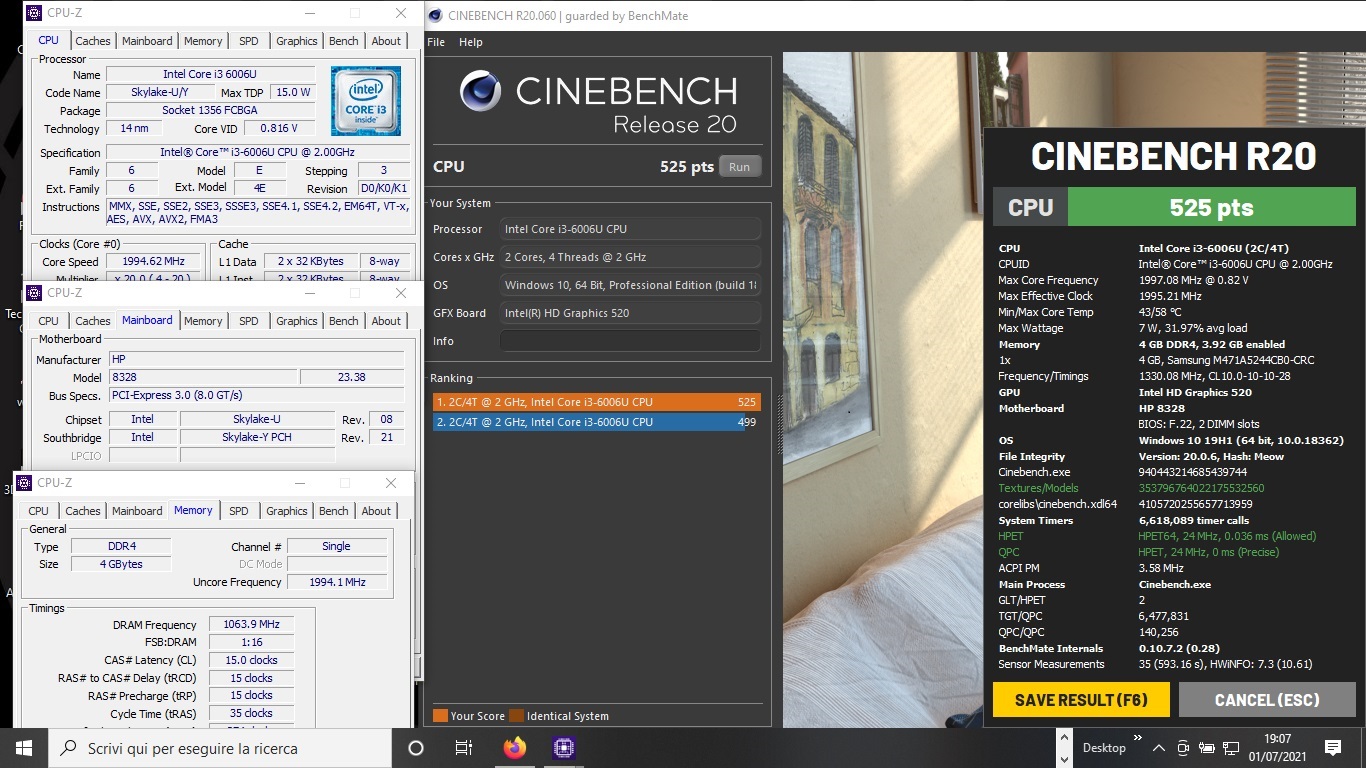
Task: Open the File menu in Cinebench
Action: [x=436, y=42]
